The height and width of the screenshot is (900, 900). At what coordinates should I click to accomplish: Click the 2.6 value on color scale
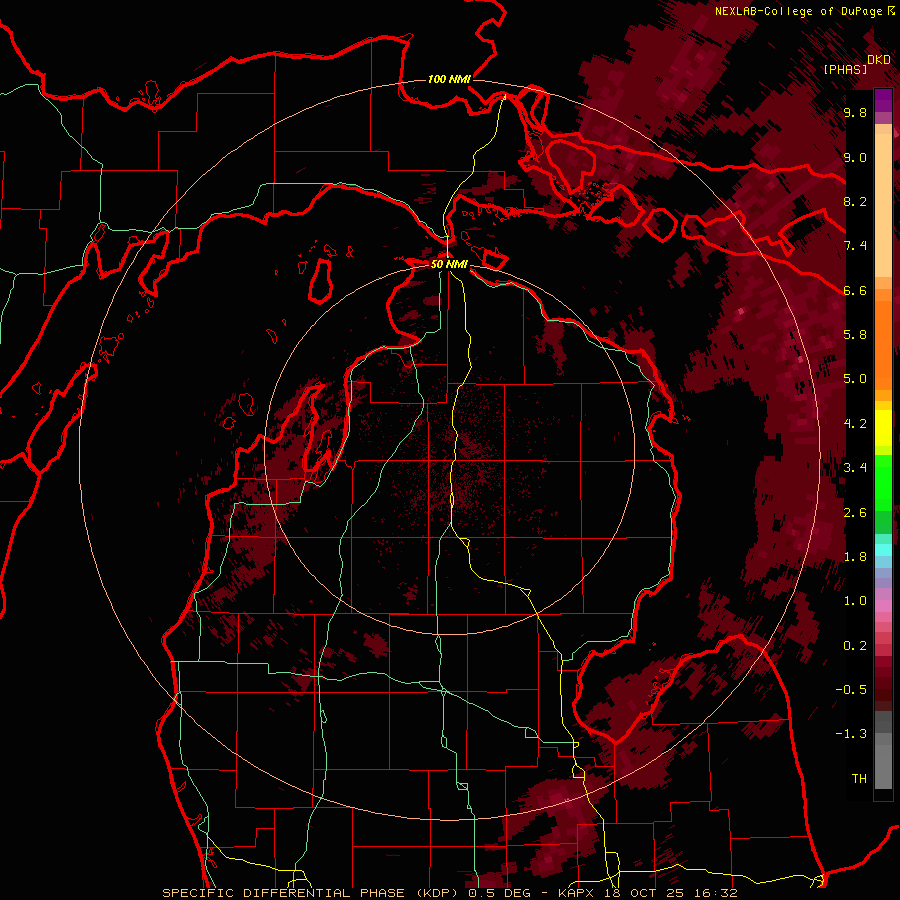coord(855,513)
